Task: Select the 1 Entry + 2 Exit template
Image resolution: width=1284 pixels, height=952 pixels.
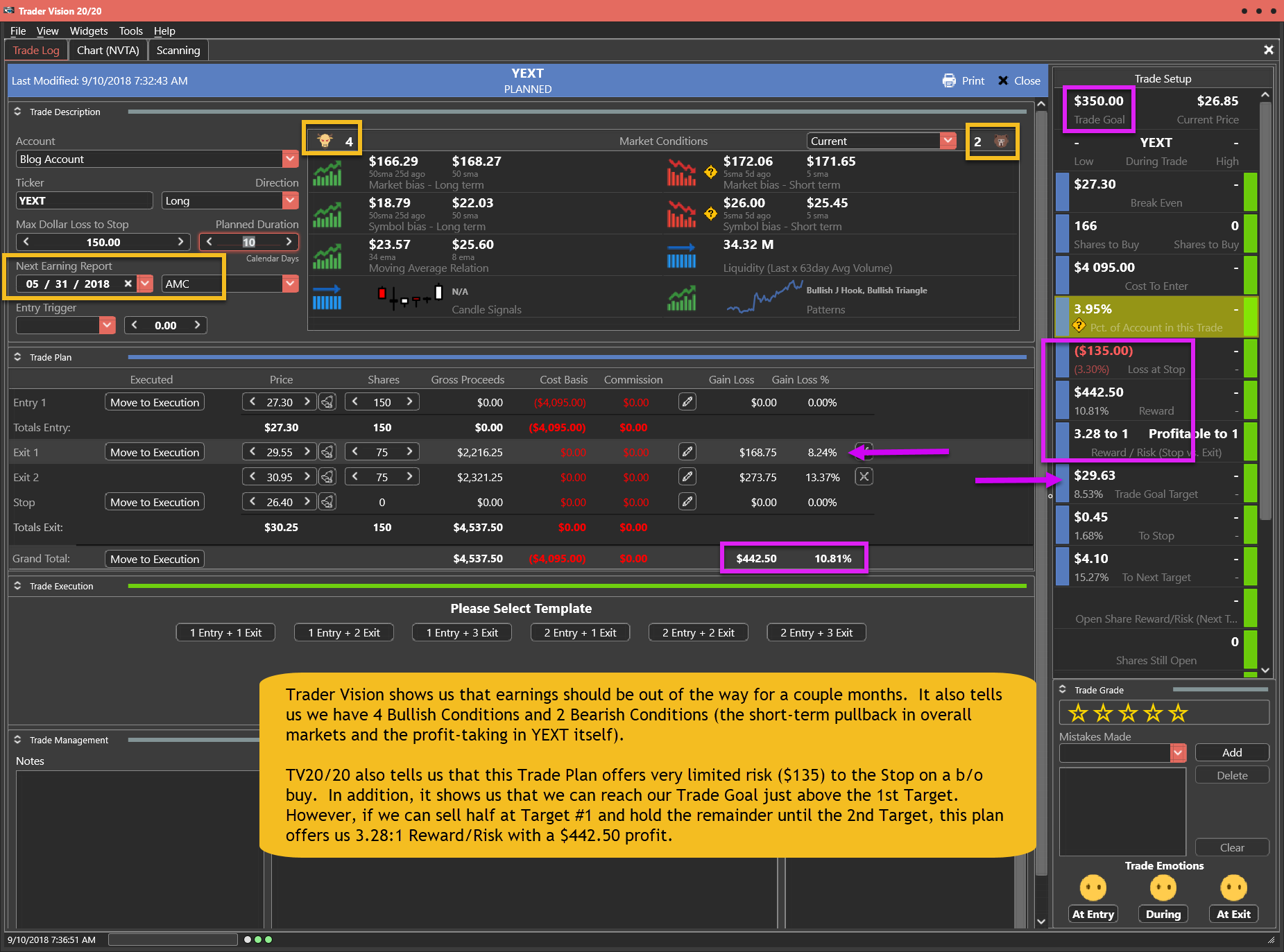Action: [x=344, y=632]
